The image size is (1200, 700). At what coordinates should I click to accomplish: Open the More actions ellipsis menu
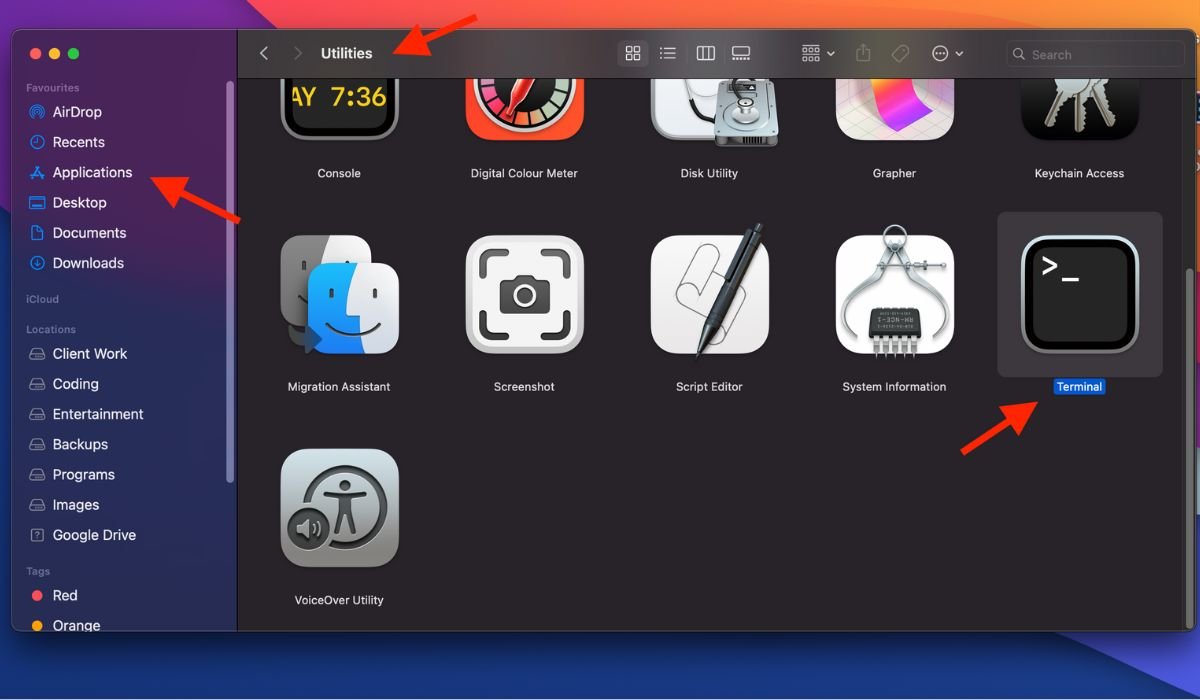947,53
